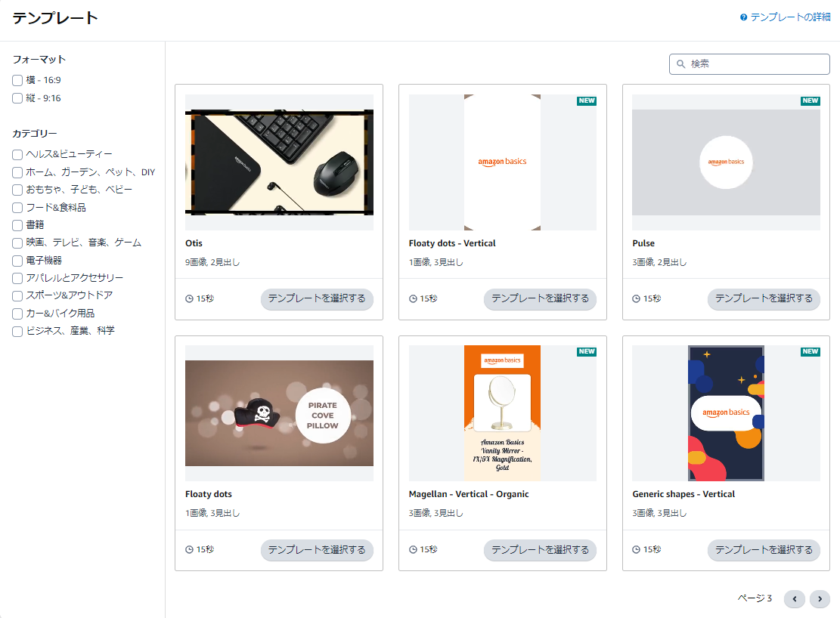Click the help icon beside テンプレートの詳細
This screenshot has width=840, height=618.
[x=744, y=17]
